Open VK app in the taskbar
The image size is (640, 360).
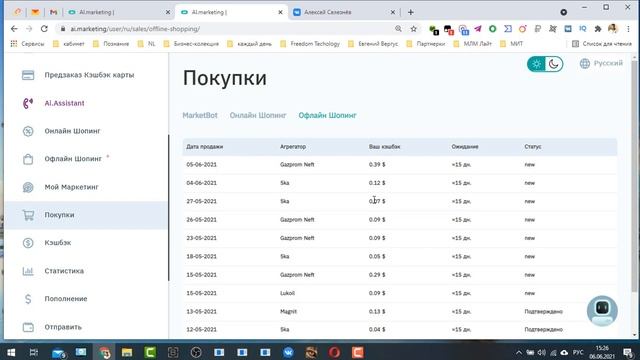(x=288, y=352)
